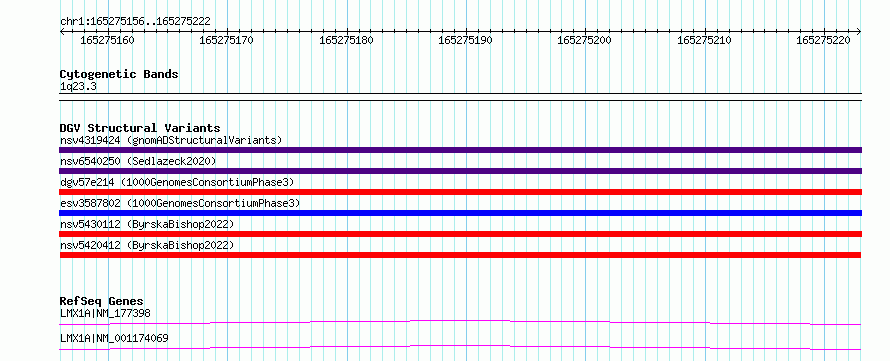Click the dgv57e214 variant label

pos(177,182)
